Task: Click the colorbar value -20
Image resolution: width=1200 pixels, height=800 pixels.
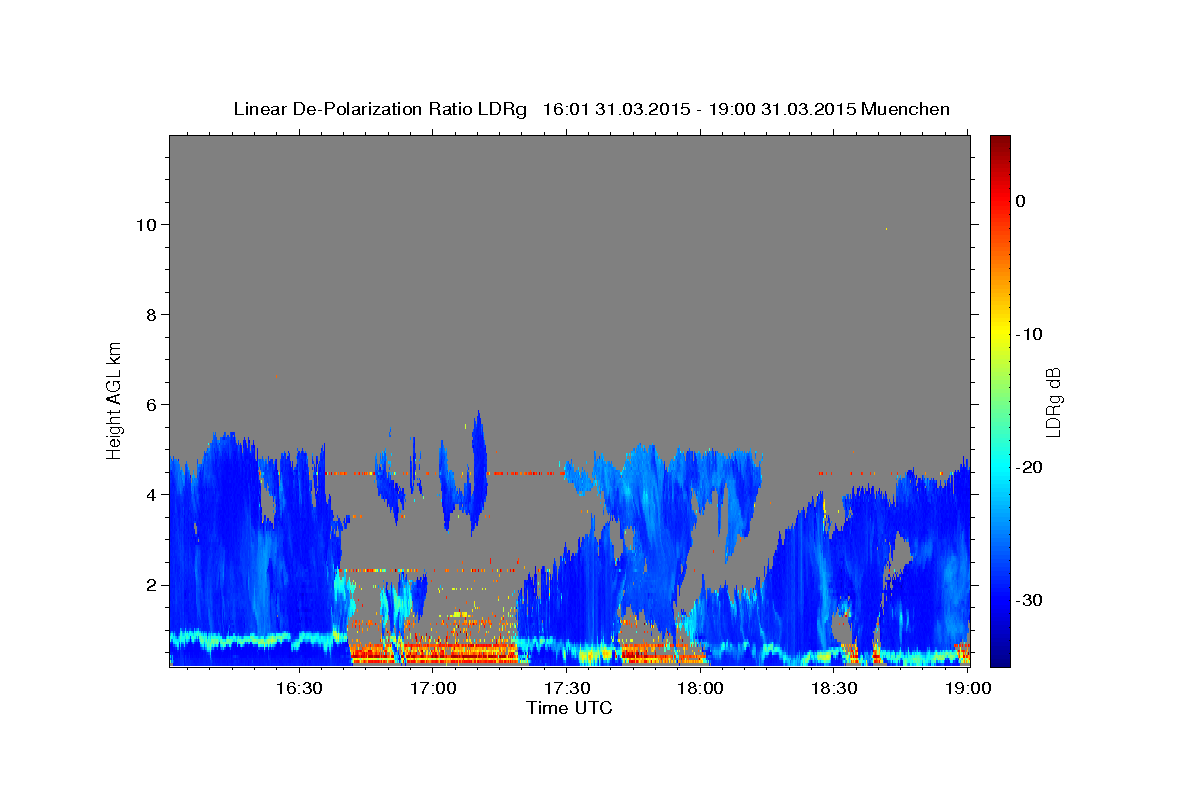Action: point(1029,467)
